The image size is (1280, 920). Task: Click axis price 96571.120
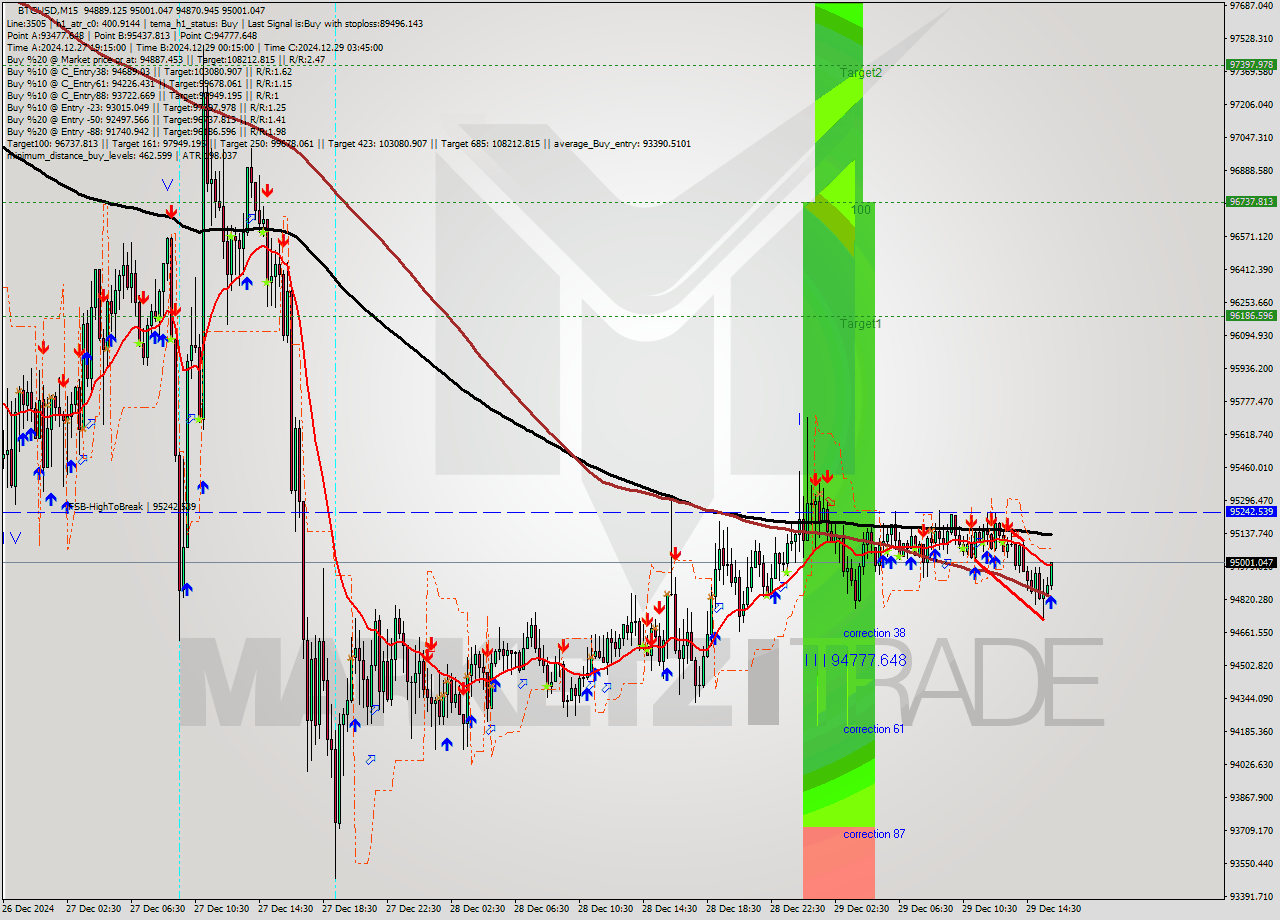pyautogui.click(x=1251, y=236)
